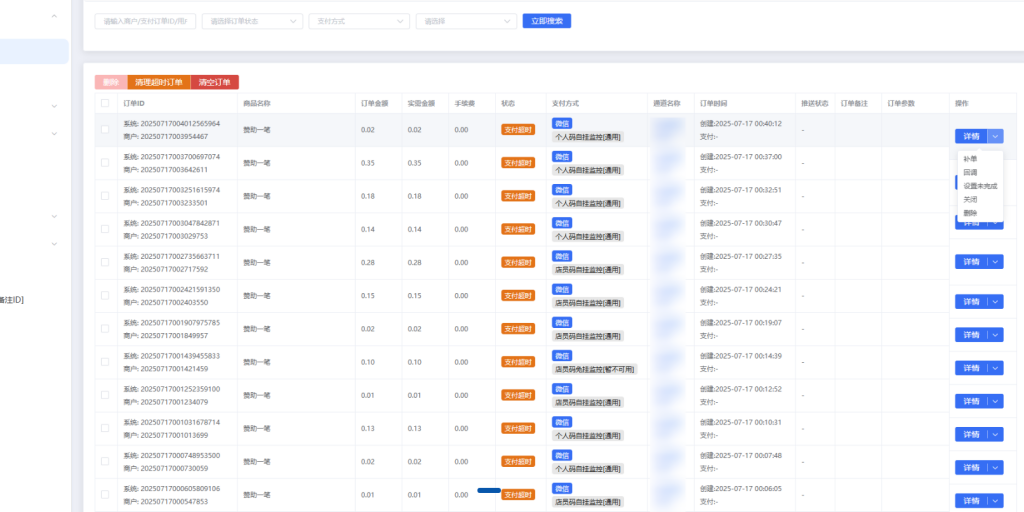The width and height of the screenshot is (1024, 512).
Task: Open the action arrow beside 详情 on the 00:12:52 order
Action: tap(994, 401)
